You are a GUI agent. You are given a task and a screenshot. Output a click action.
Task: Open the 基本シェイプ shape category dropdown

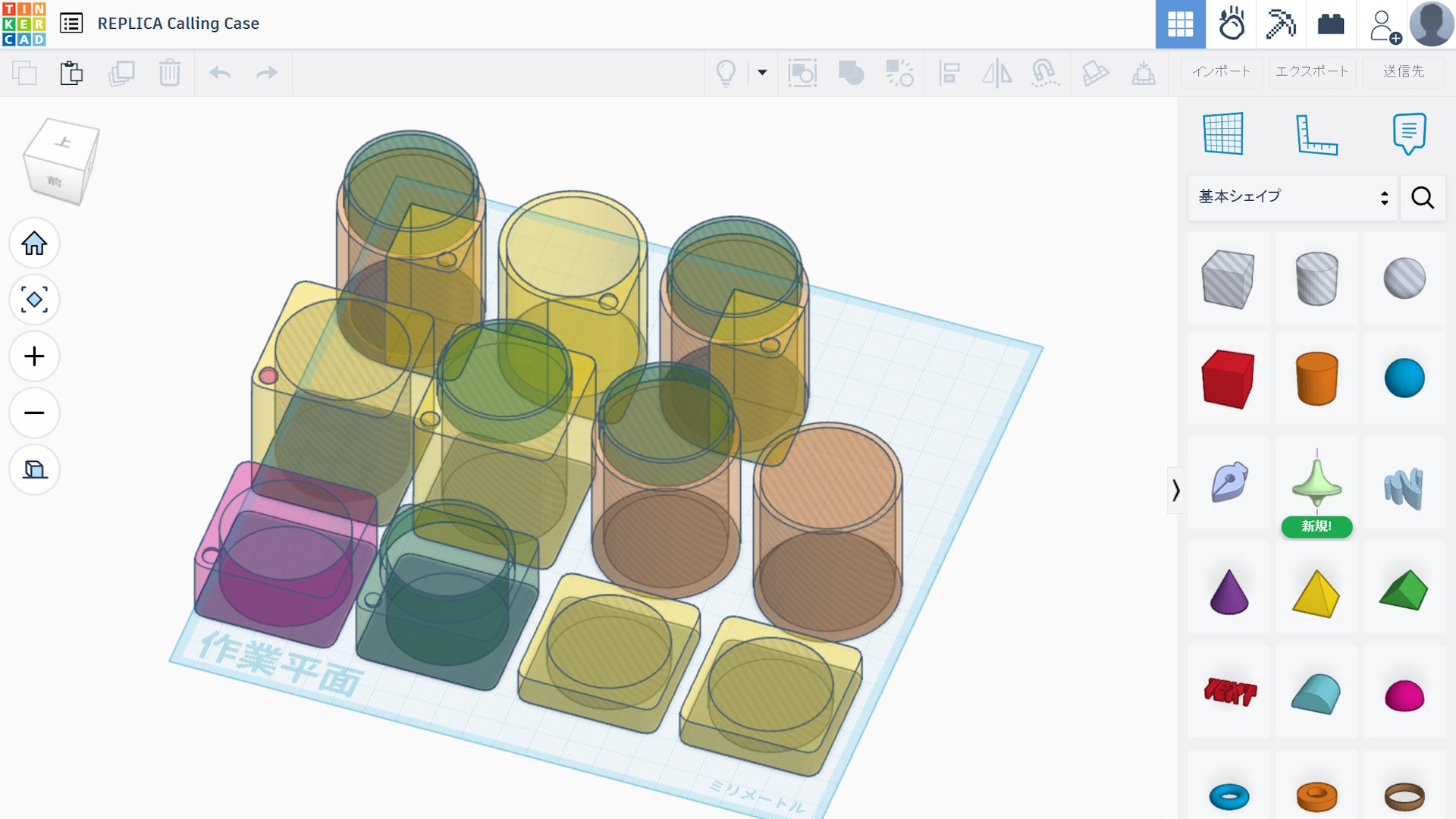pos(1292,197)
